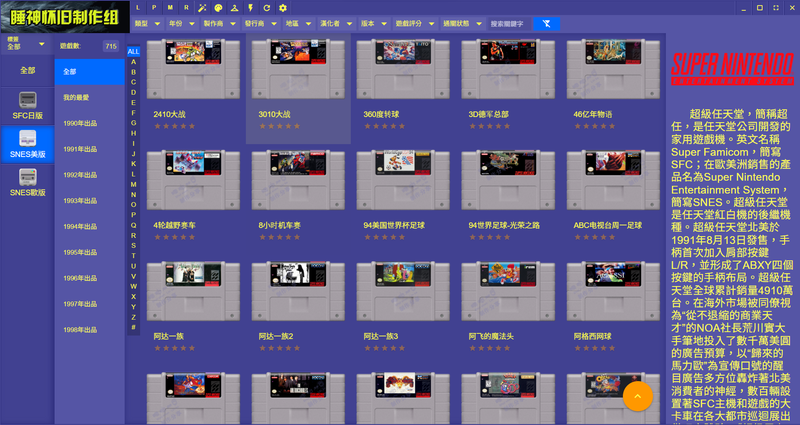This screenshot has height=425, width=800.
Task: Open settings with the gear icon
Action: coord(283,8)
